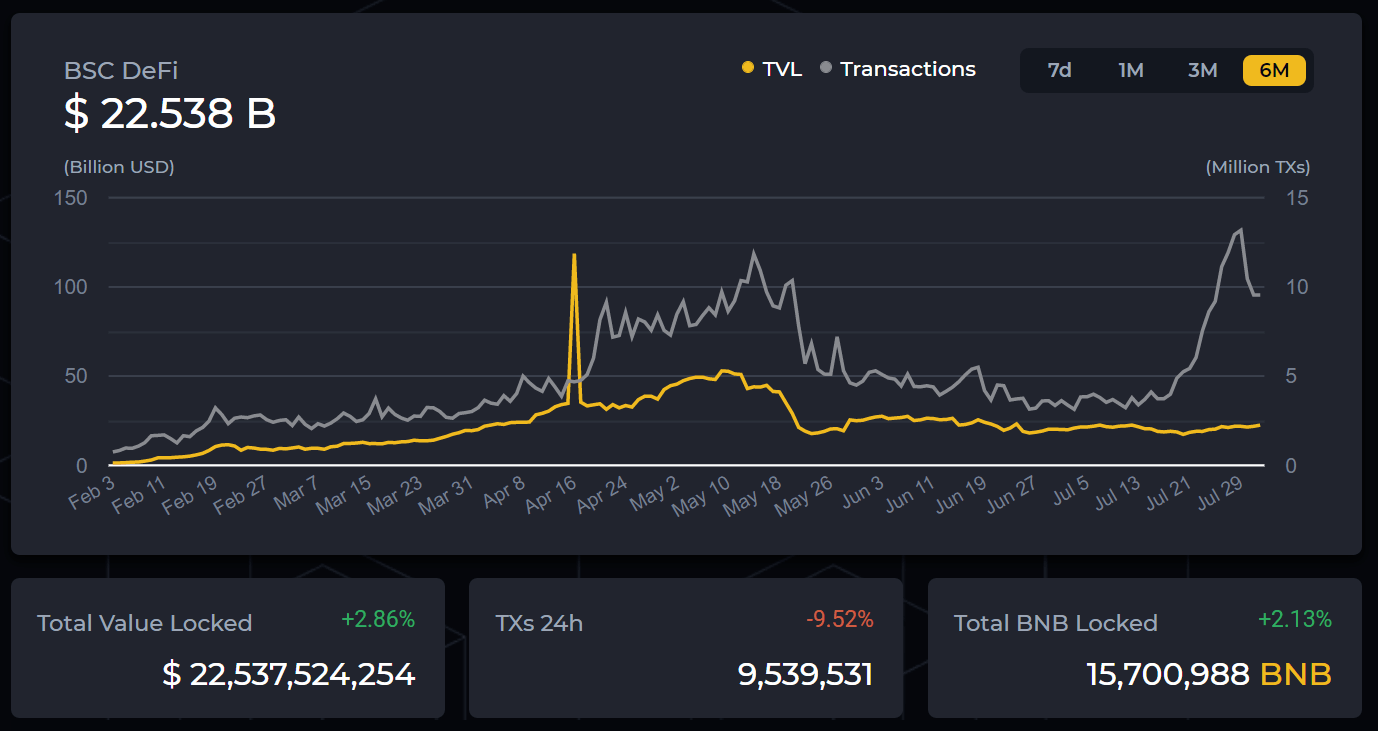Click the -9.52% change value
This screenshot has width=1378, height=731.
(840, 619)
